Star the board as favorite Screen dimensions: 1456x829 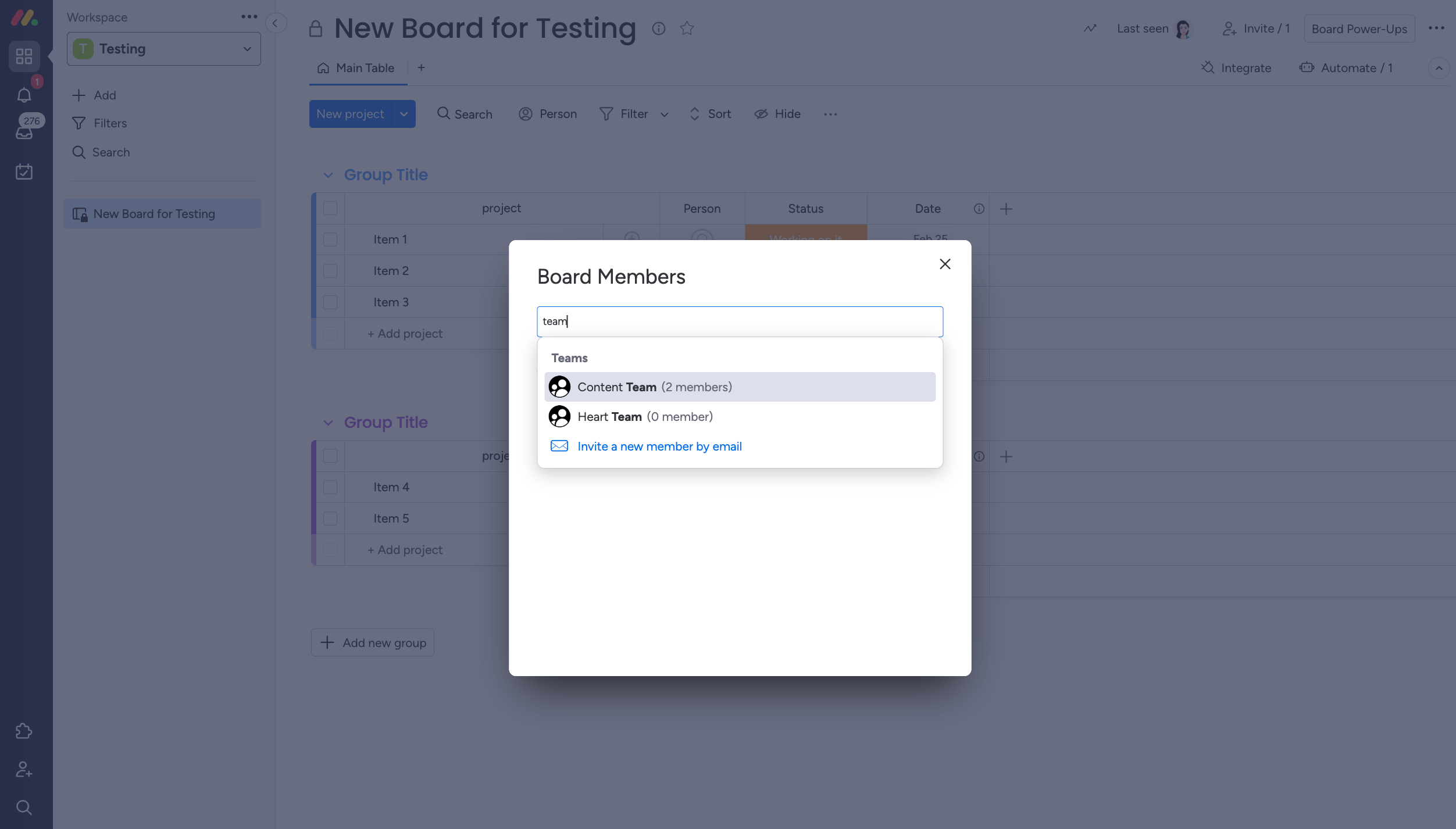coord(687,28)
